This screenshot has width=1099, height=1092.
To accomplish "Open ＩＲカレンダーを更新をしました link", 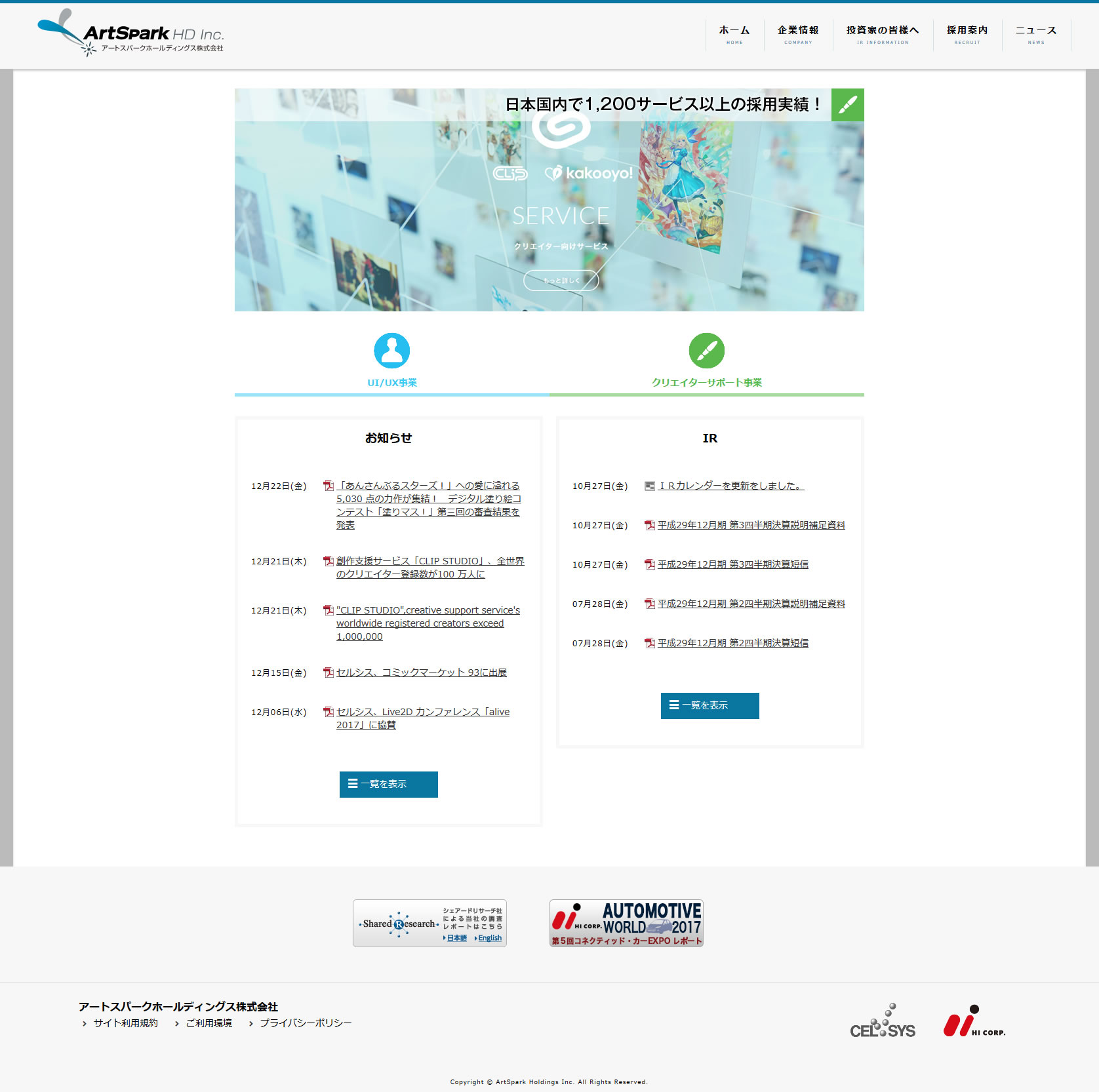I will coord(731,486).
